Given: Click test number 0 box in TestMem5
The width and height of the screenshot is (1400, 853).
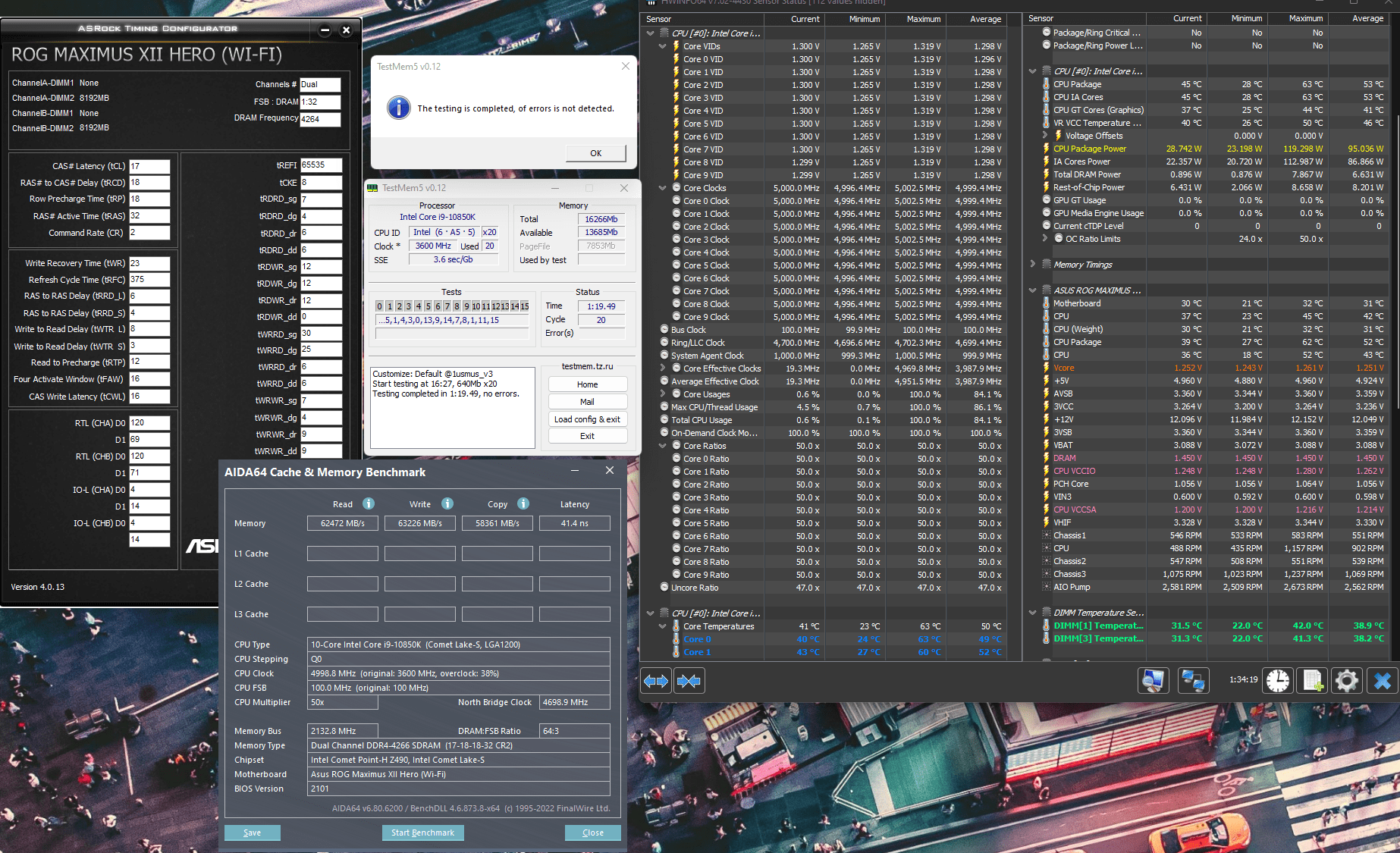Looking at the screenshot, I should 380,306.
